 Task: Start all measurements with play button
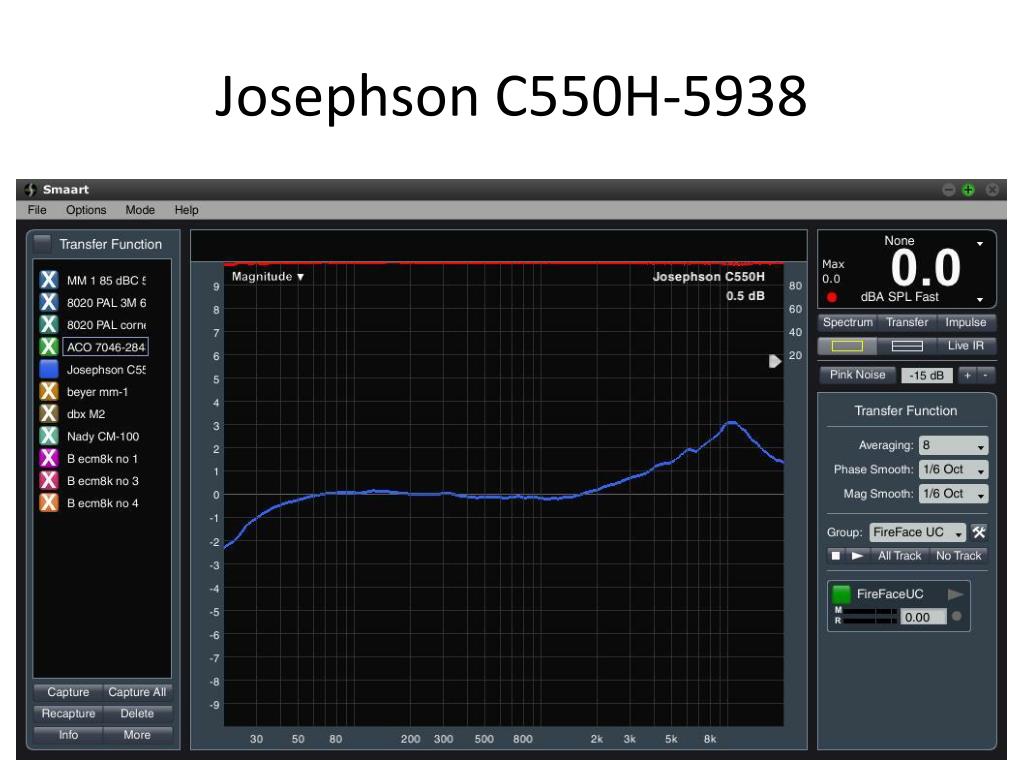(x=857, y=556)
